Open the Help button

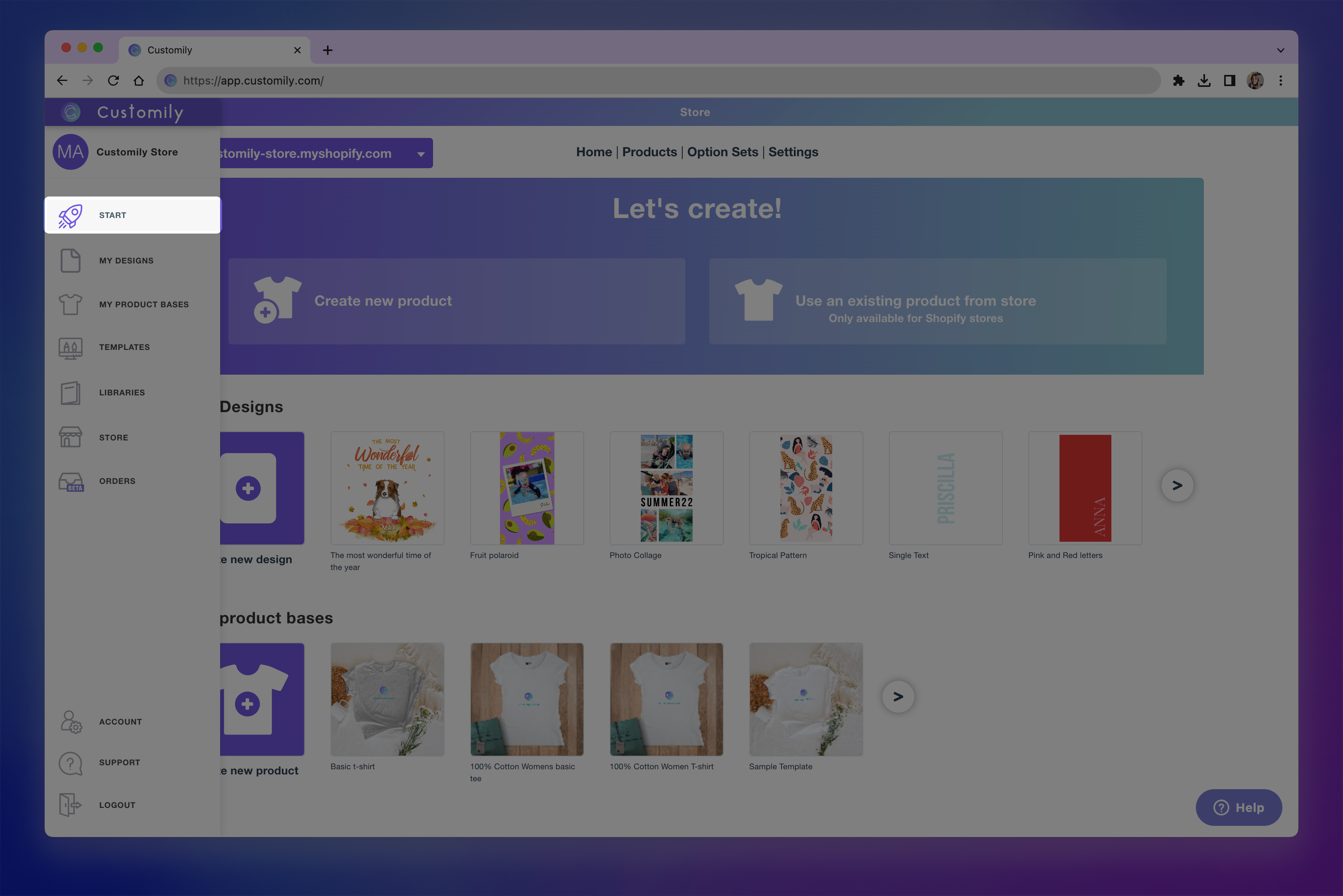point(1239,808)
